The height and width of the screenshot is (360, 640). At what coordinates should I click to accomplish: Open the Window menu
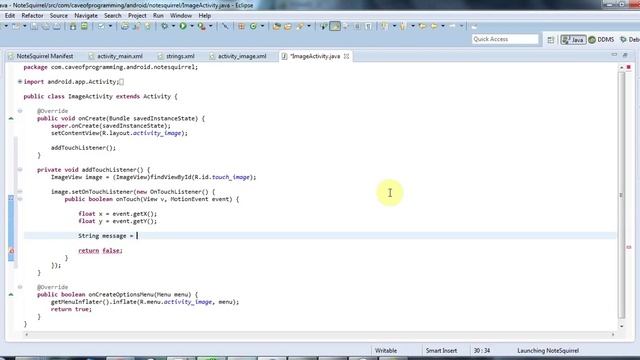pos(180,16)
